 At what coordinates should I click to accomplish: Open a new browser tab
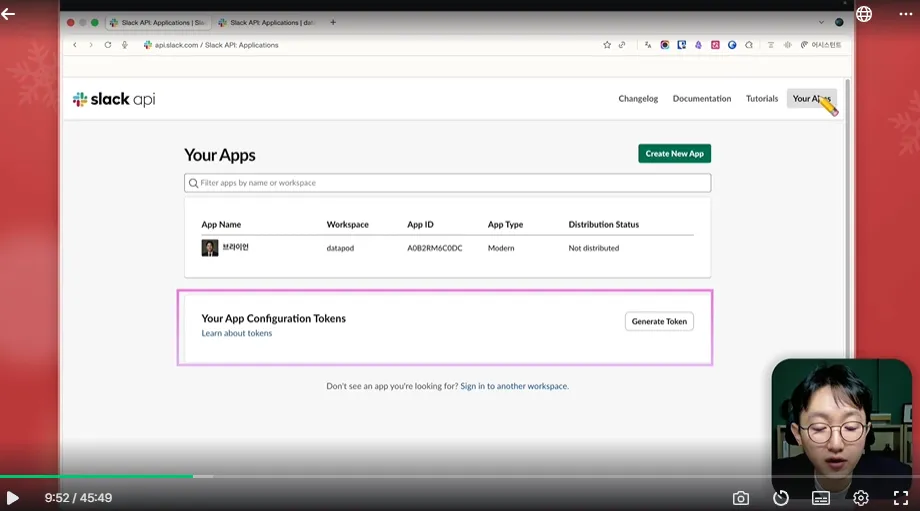(333, 22)
